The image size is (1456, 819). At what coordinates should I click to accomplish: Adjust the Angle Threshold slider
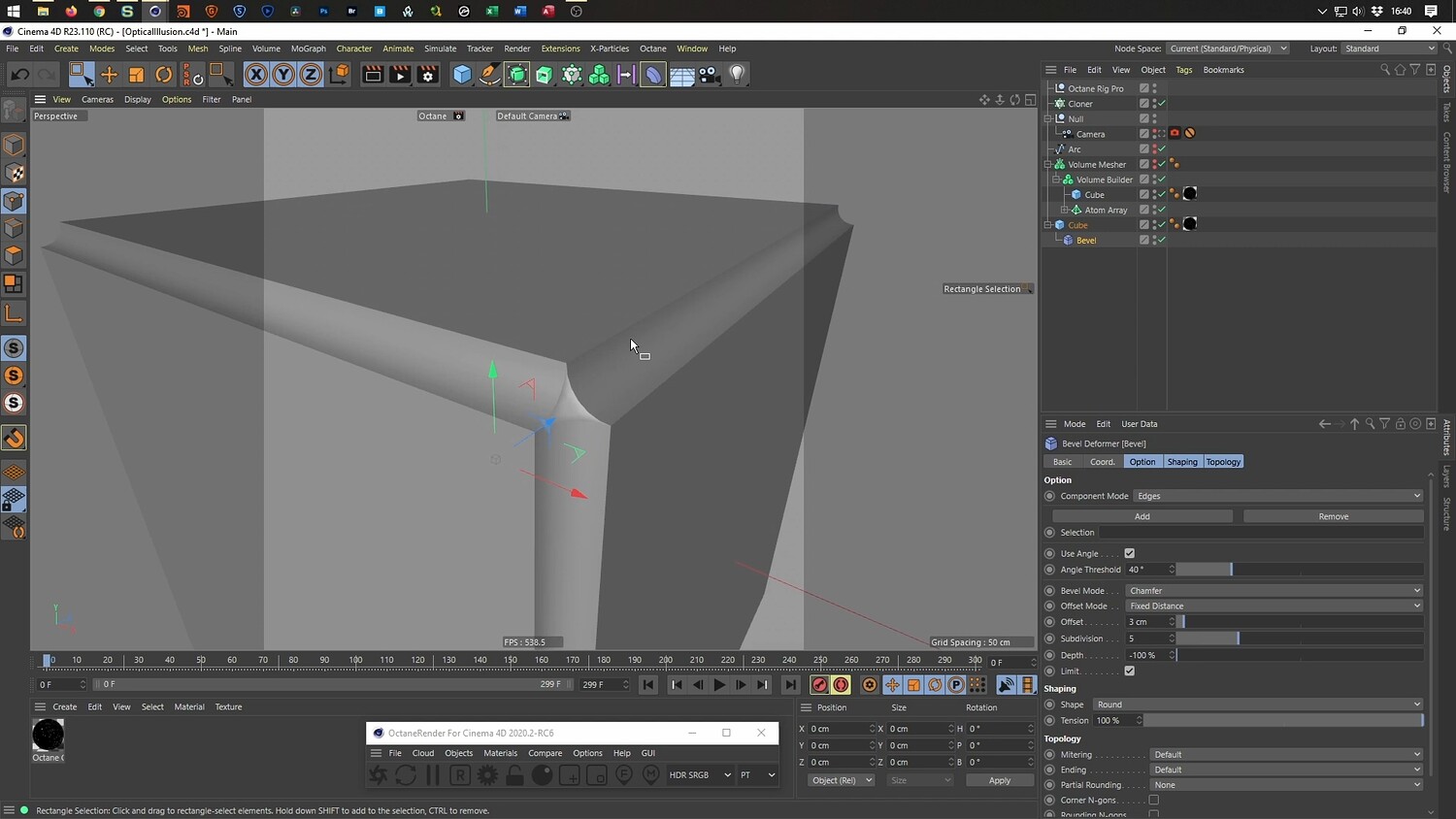click(1300, 570)
